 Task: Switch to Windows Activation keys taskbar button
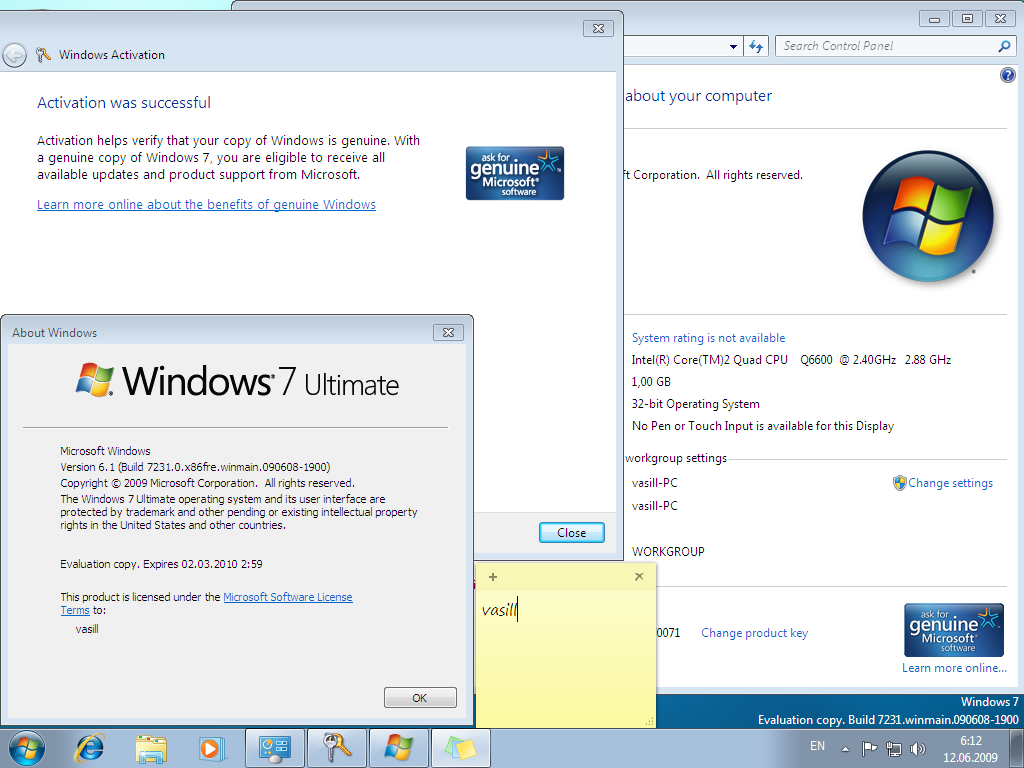click(x=337, y=748)
